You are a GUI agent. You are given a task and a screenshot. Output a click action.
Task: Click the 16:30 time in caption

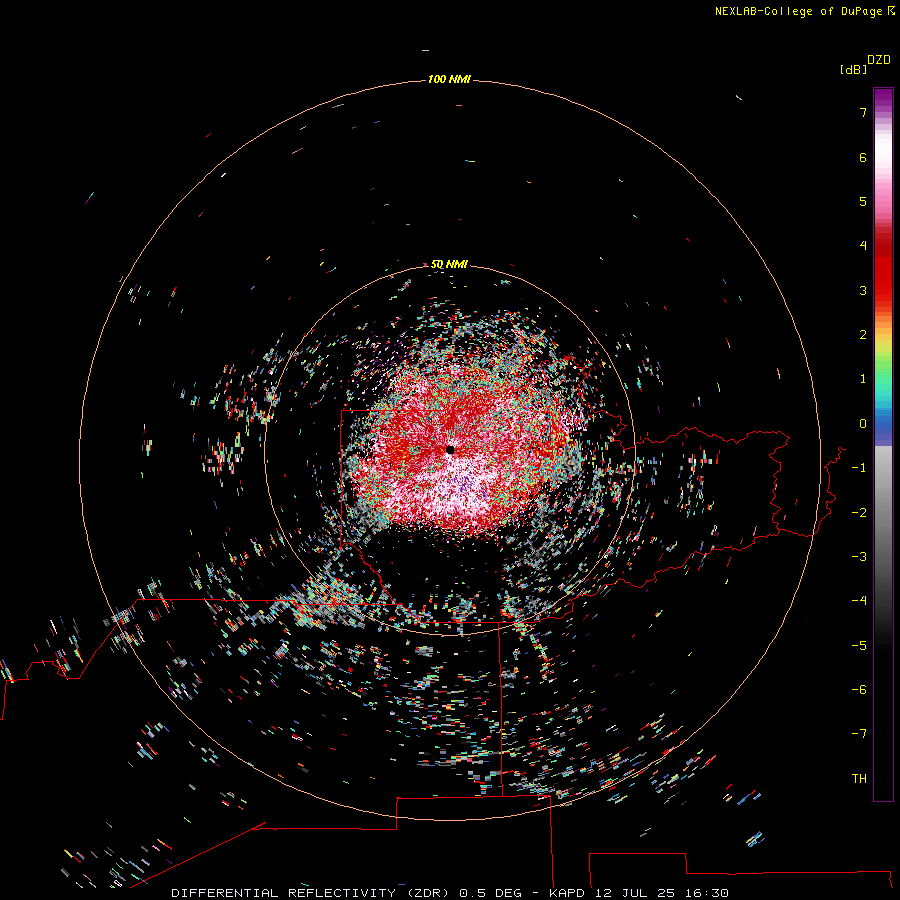708,893
